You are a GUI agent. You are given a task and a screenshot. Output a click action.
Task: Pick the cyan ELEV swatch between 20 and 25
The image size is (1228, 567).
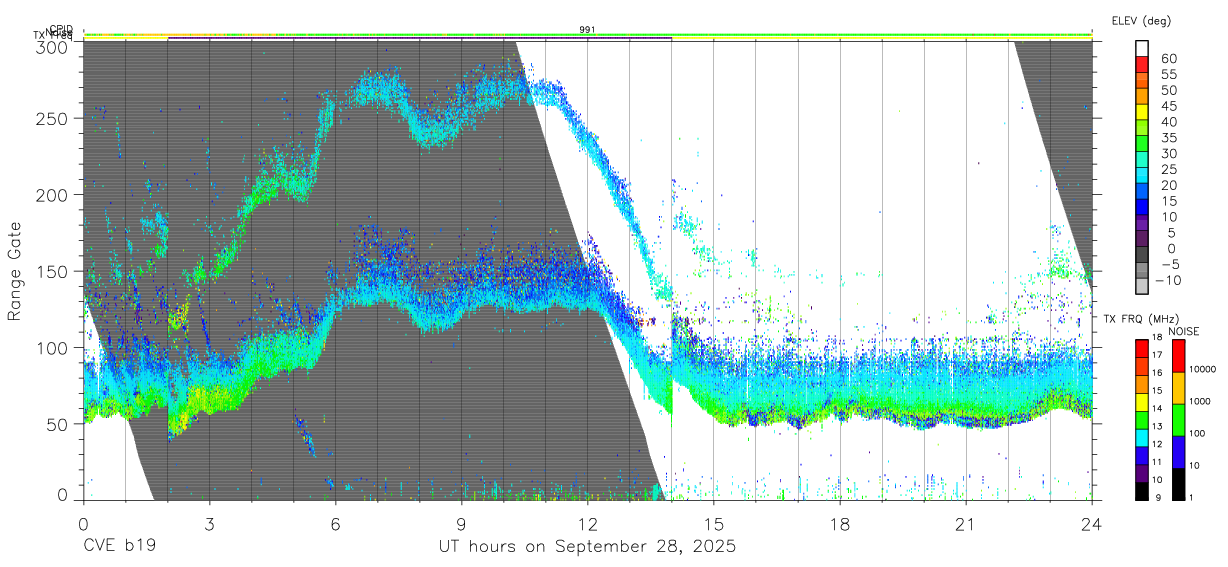[x=1142, y=177]
